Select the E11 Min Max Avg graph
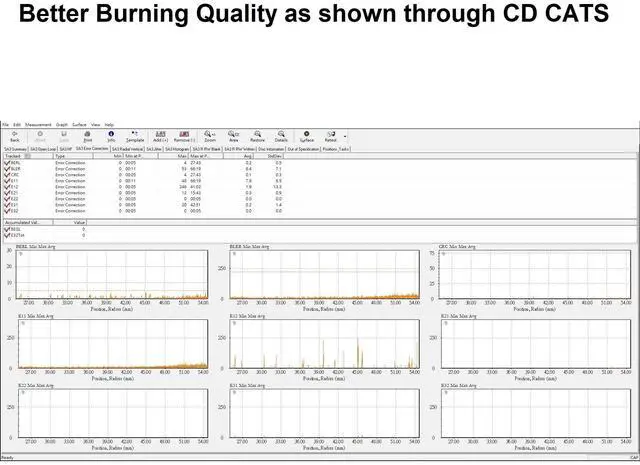This screenshot has height=465, width=640. [x=113, y=344]
